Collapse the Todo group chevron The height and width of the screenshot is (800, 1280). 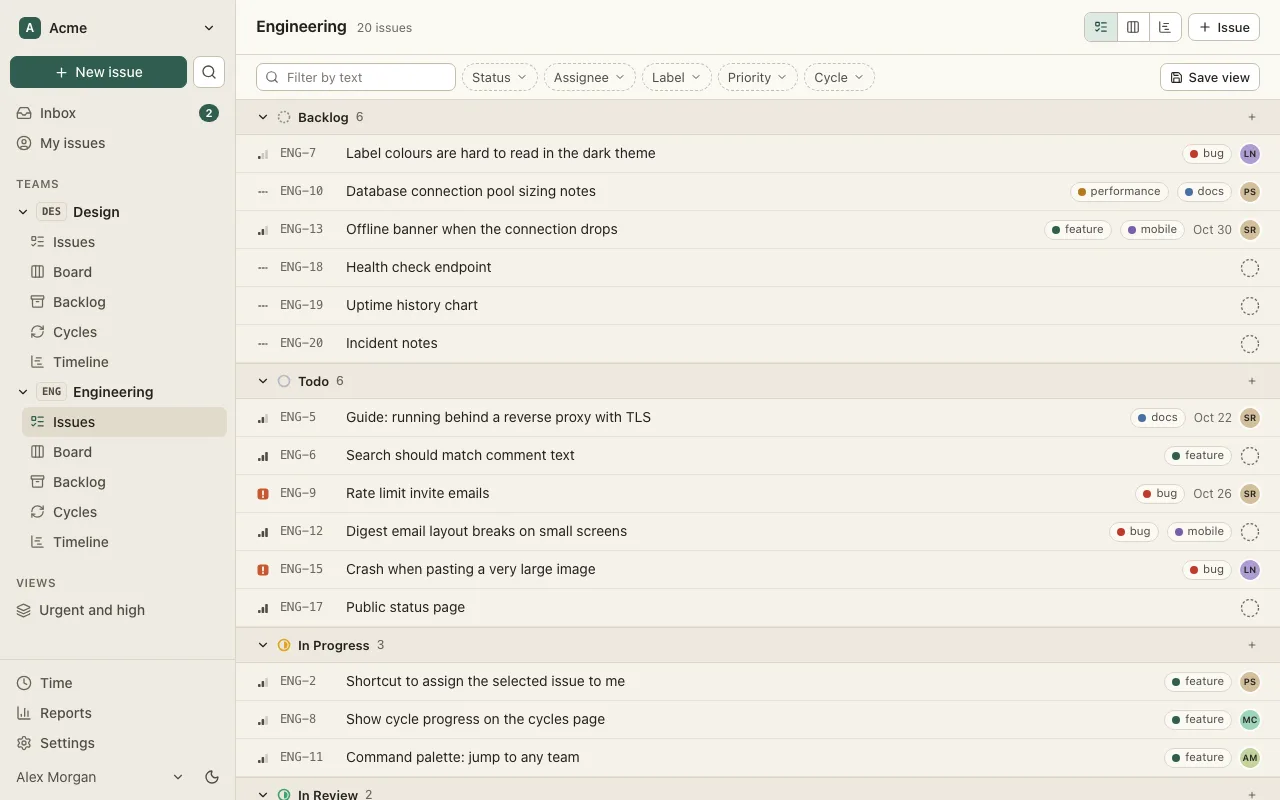[x=263, y=381]
